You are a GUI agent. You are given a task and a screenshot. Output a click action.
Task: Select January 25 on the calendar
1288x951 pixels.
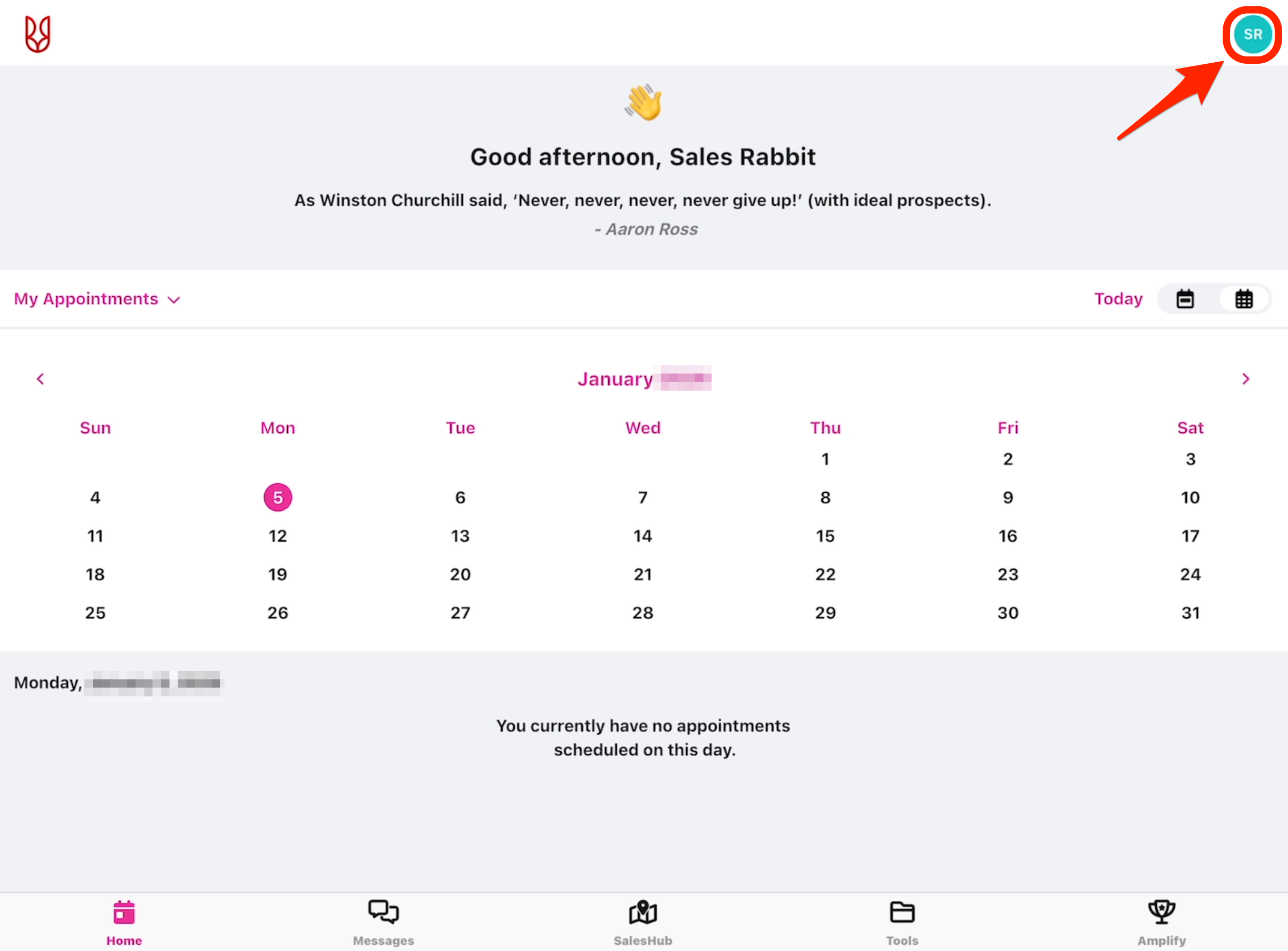(x=95, y=613)
